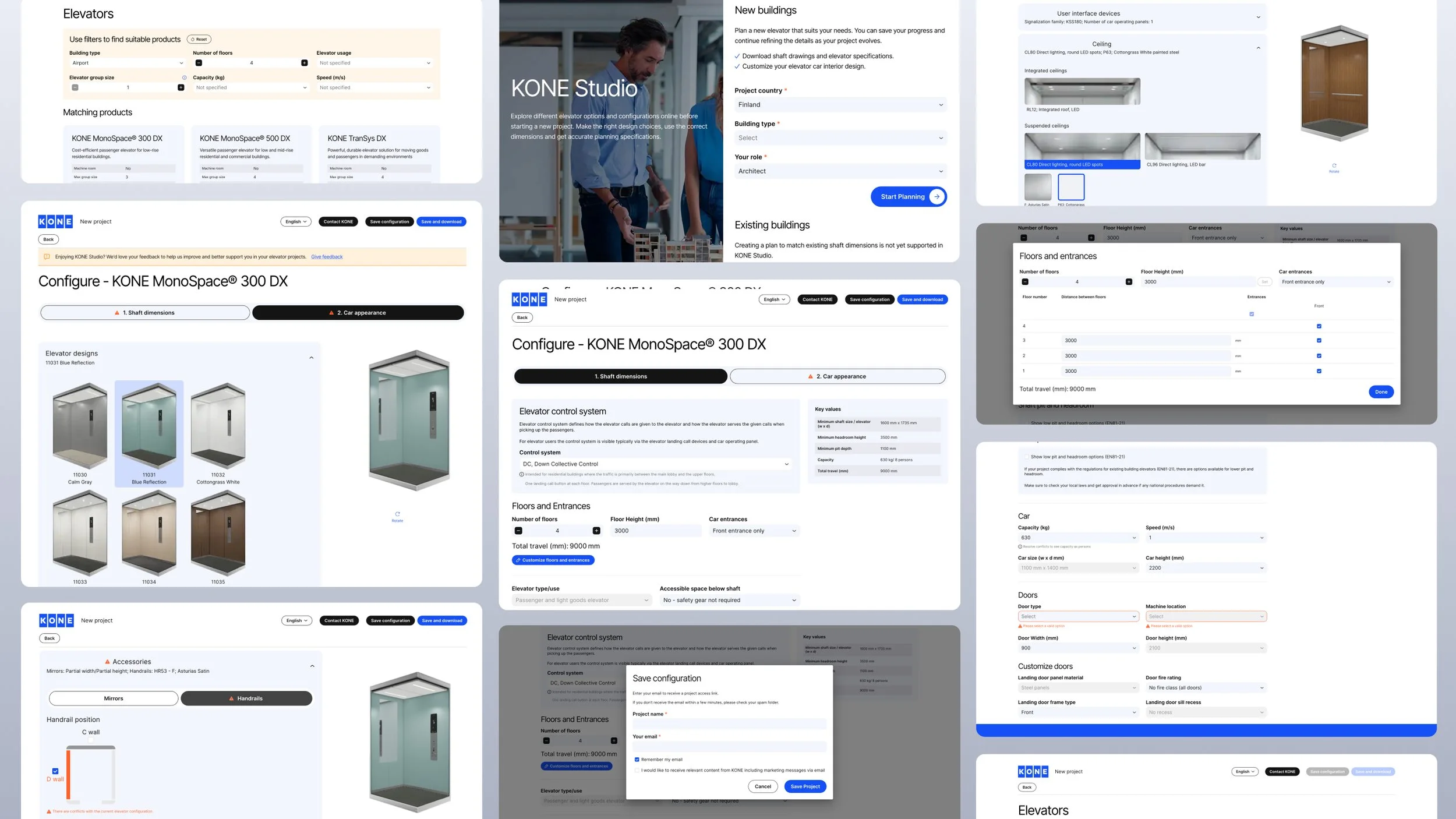Open the Project country dropdown showing Finland
Screen dimensions: 1456x819
coord(840,105)
